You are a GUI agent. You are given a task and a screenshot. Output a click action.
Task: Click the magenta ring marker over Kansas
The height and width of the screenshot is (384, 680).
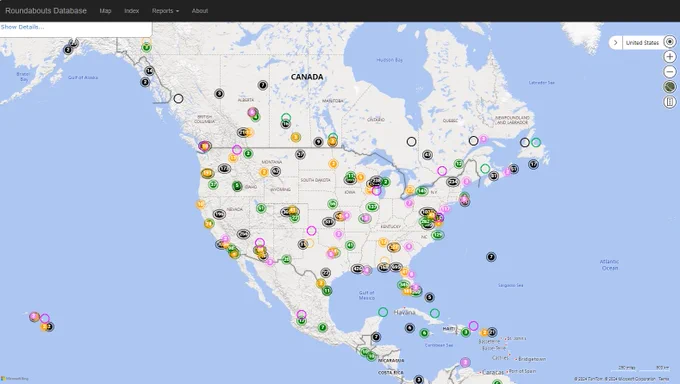pos(311,231)
